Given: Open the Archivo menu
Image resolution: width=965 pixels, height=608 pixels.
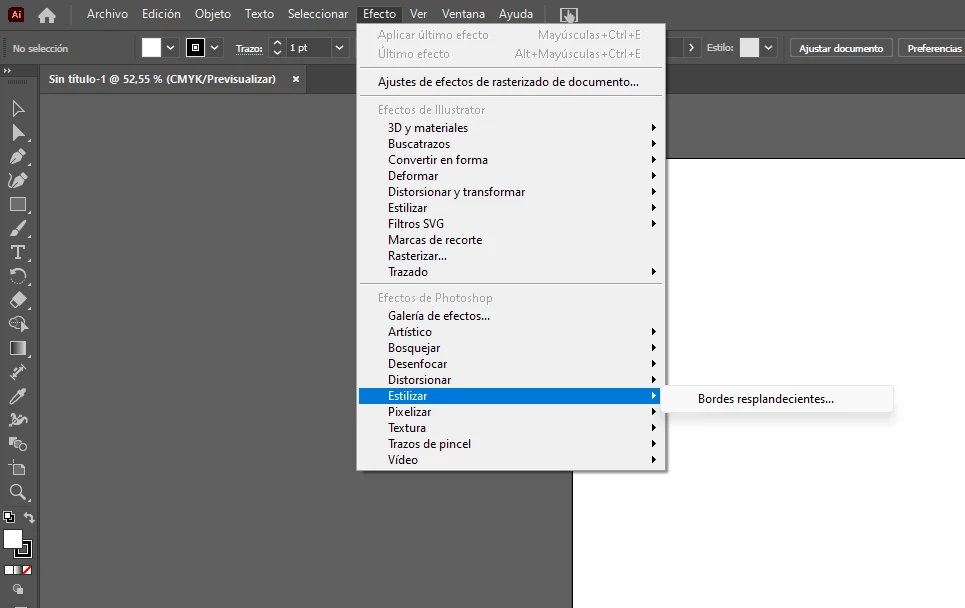Looking at the screenshot, I should pos(107,14).
